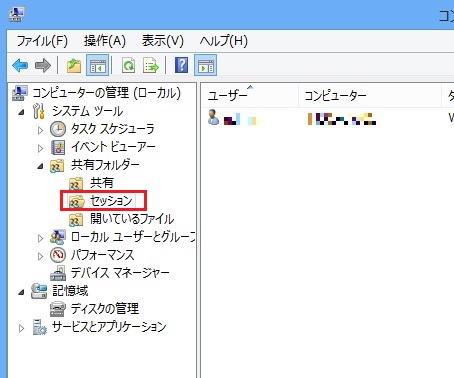Screen dimensions: 454x378
Task: Click the Back arrow toolbar button
Action: pyautogui.click(x=20, y=65)
